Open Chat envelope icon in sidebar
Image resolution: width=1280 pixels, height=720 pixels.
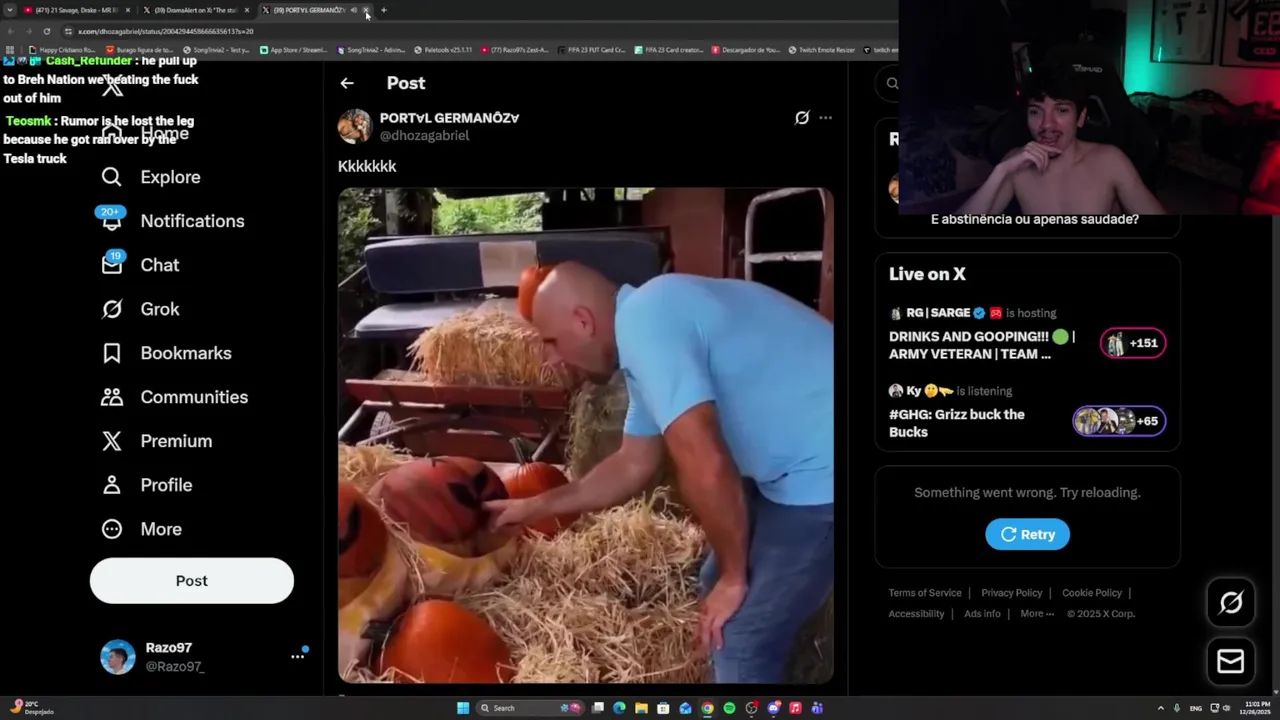(112, 264)
